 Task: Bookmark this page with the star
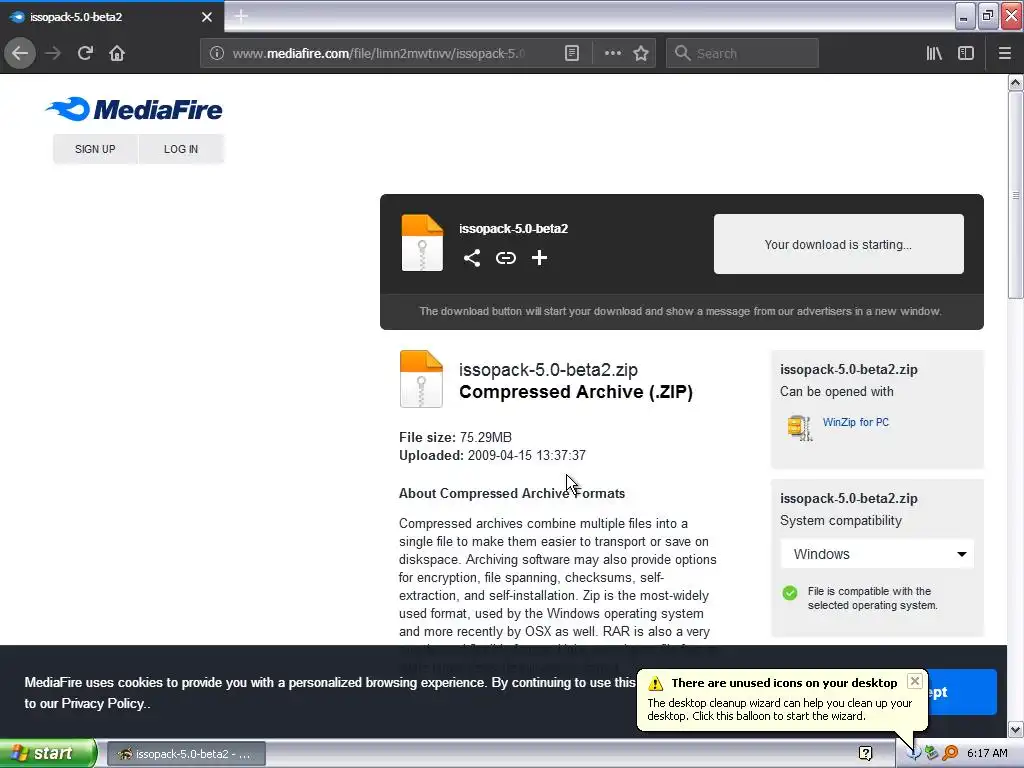[641, 53]
